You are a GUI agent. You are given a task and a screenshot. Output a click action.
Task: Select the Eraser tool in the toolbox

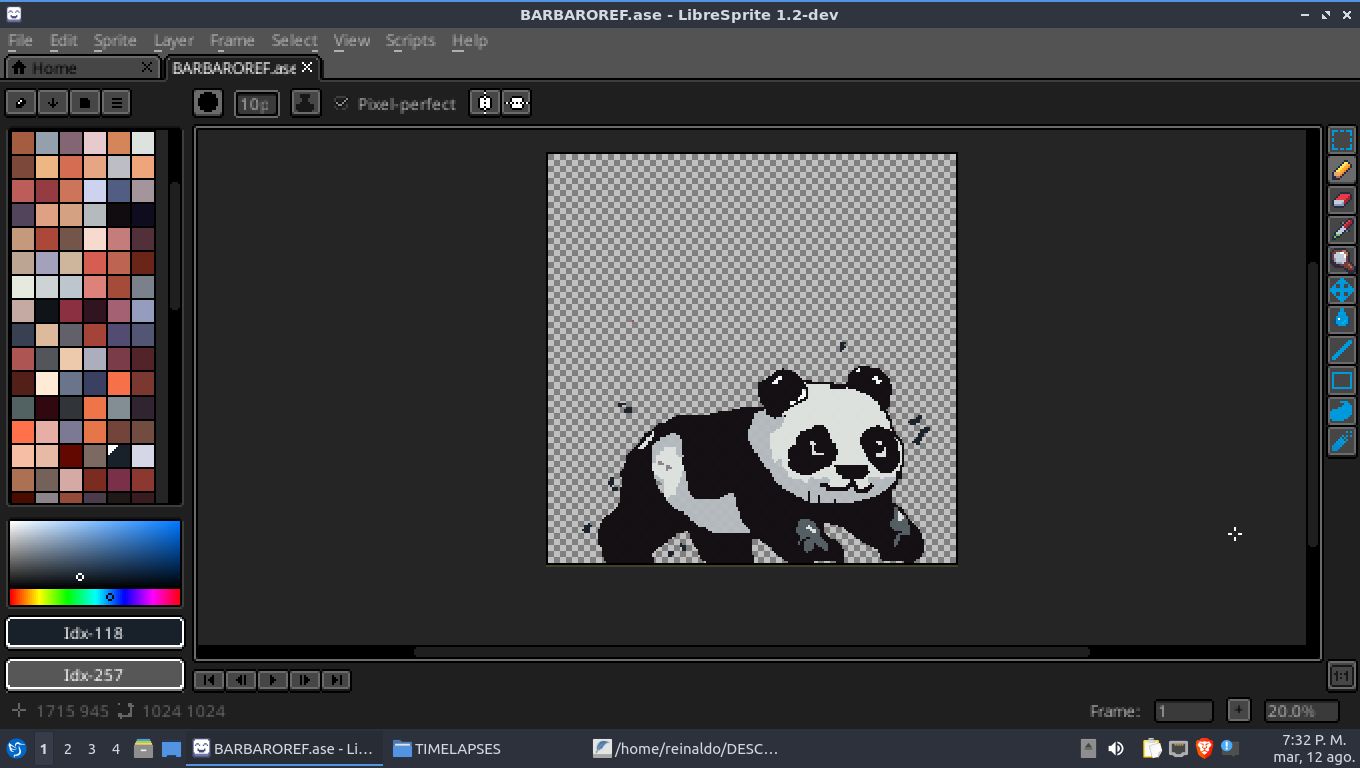coord(1342,200)
